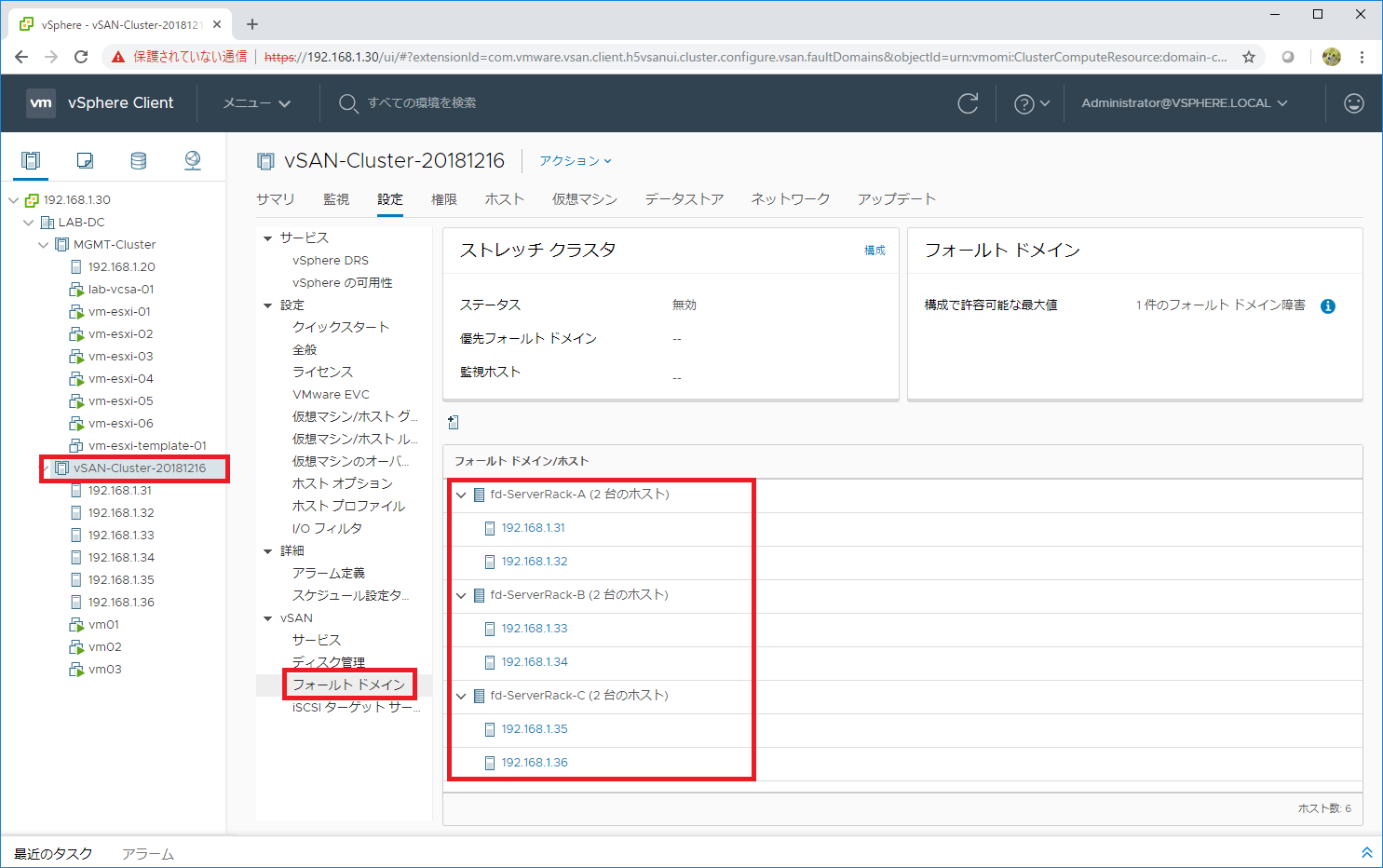Open Chrome profile avatar
Screen dimensions: 1383x868
(1332, 57)
